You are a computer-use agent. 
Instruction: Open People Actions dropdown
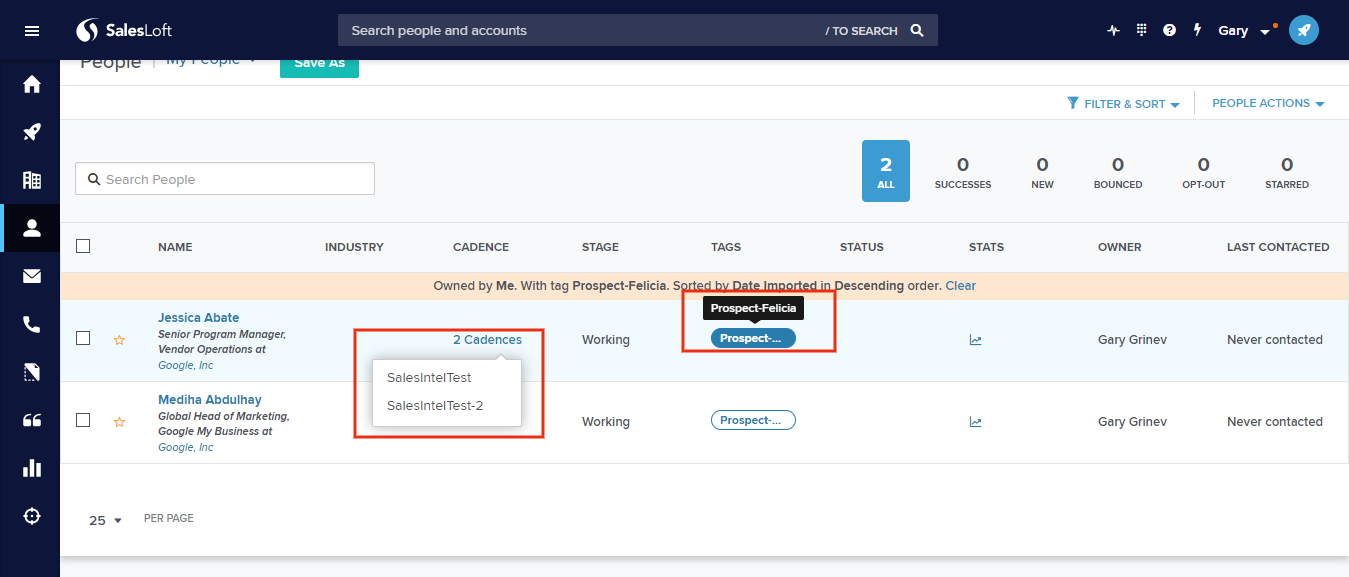[x=1268, y=103]
